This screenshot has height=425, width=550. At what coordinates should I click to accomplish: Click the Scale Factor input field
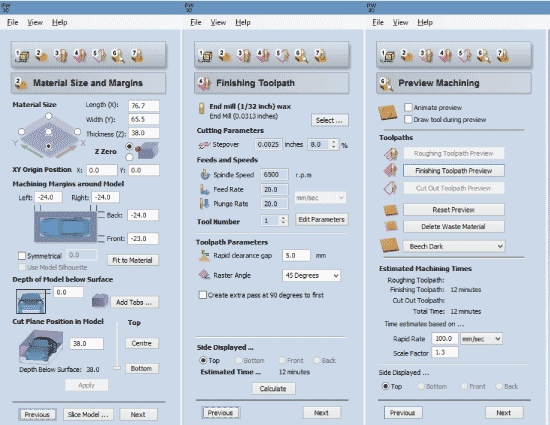click(x=445, y=352)
